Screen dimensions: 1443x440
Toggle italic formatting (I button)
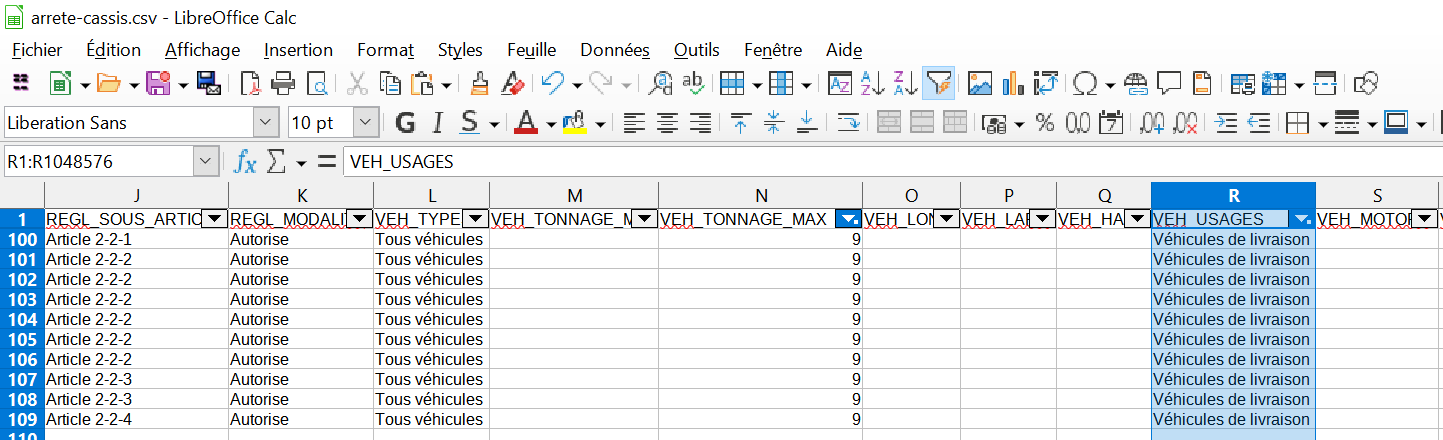click(437, 123)
